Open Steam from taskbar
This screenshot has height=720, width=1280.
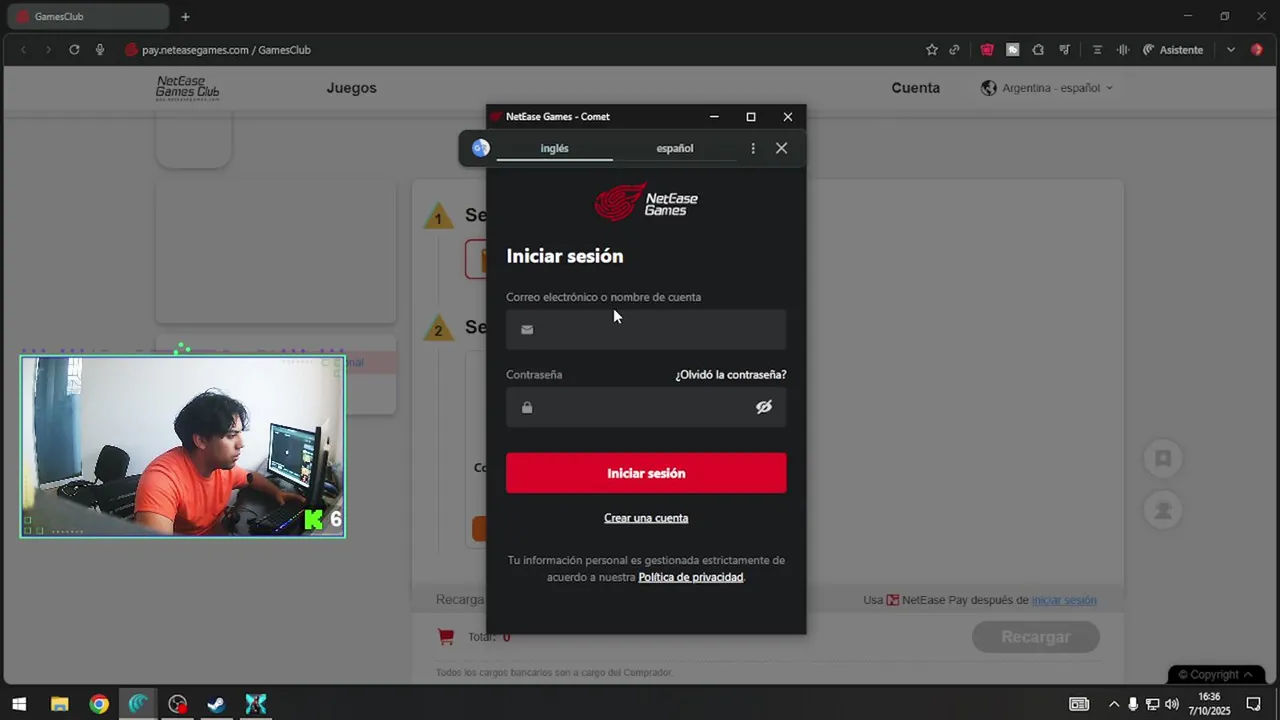point(216,704)
